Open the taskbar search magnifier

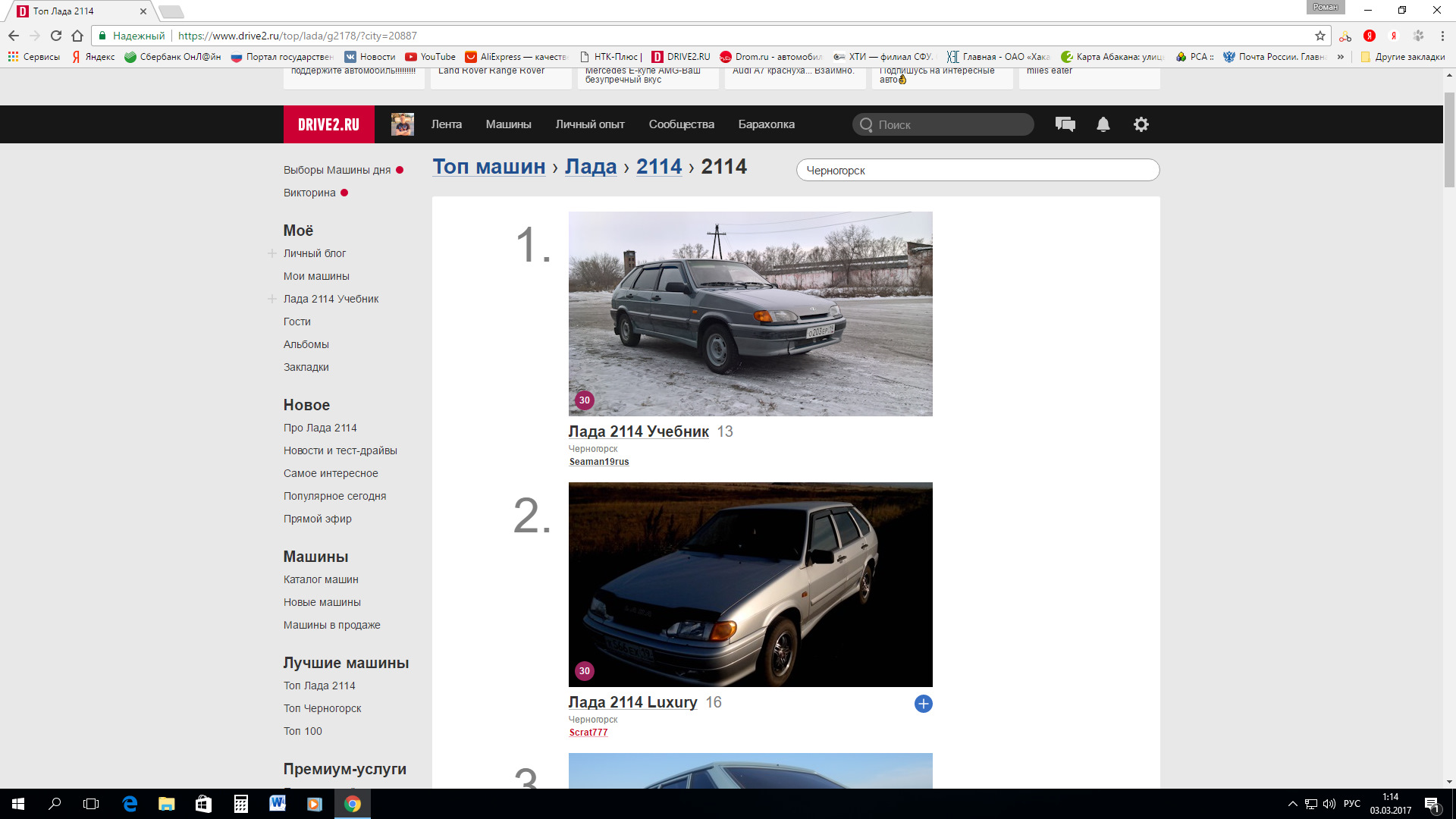[55, 804]
